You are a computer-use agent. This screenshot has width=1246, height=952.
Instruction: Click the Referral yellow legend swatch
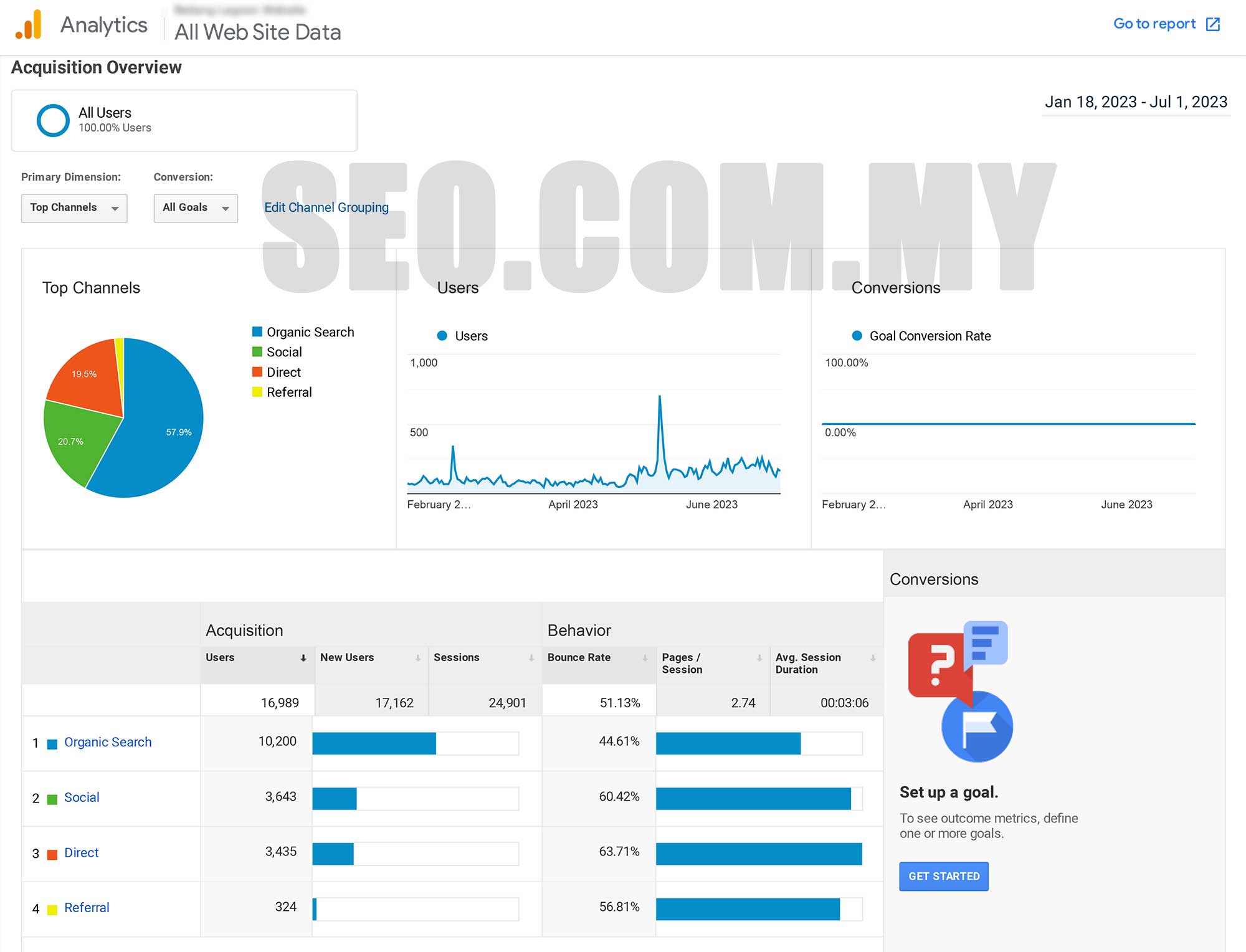[x=257, y=391]
